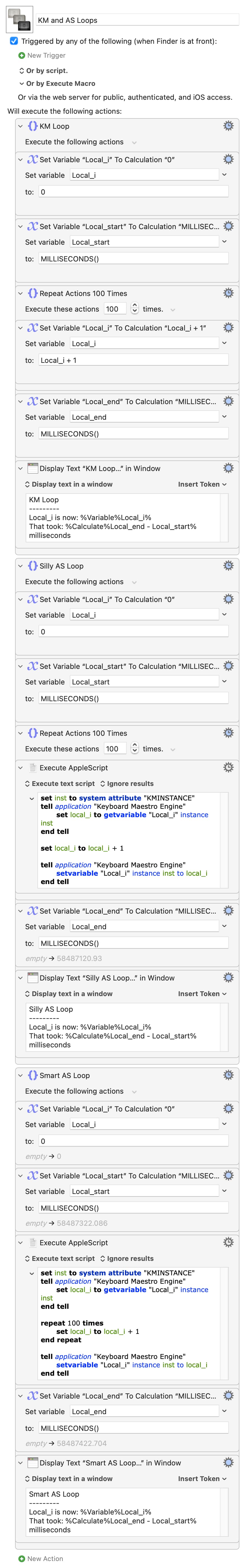Click the 'Local_i + 1' calculation field
This screenshot has width=245, height=1568.
click(x=133, y=360)
